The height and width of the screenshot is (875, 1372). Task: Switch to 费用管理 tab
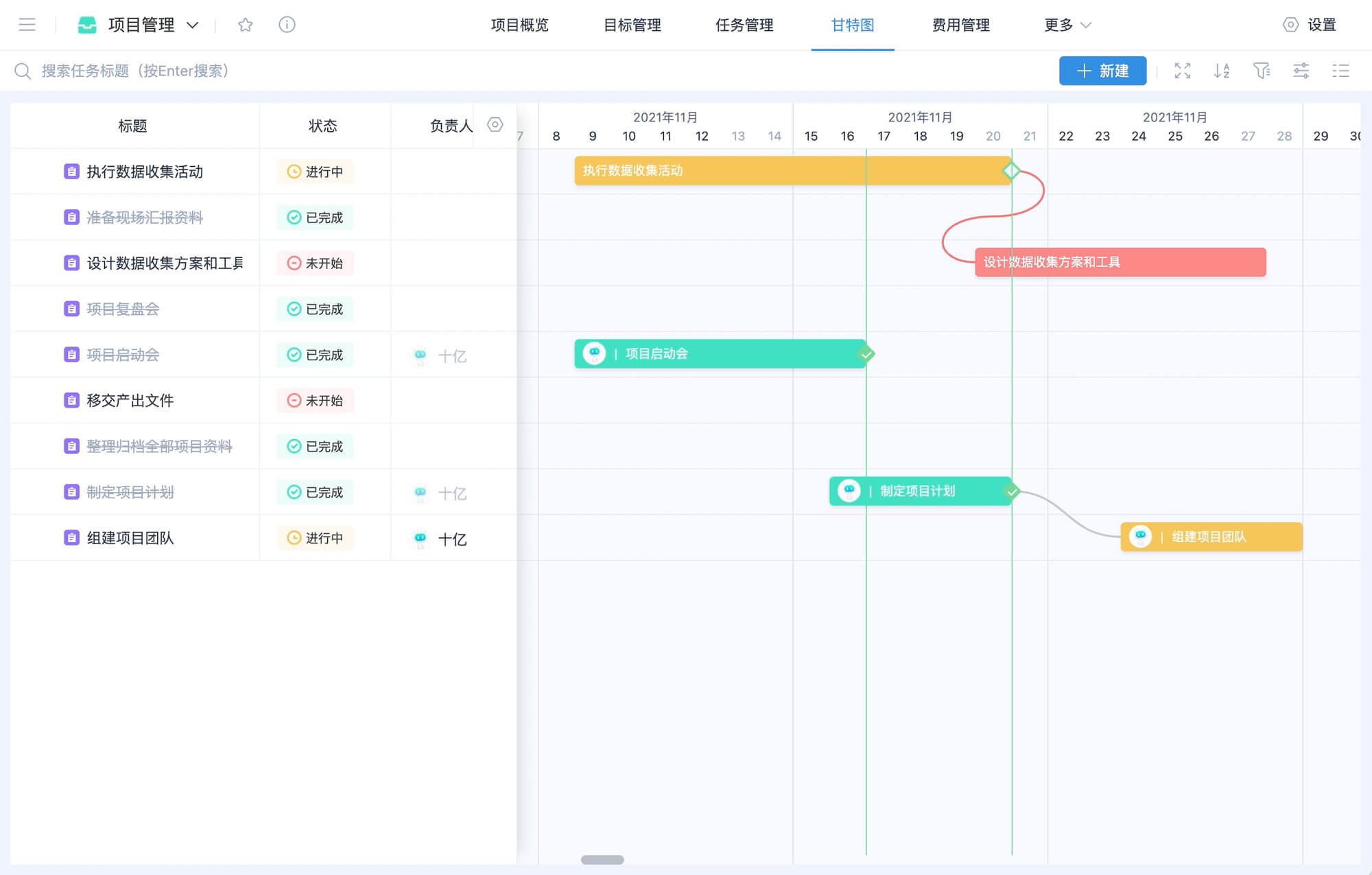click(960, 25)
